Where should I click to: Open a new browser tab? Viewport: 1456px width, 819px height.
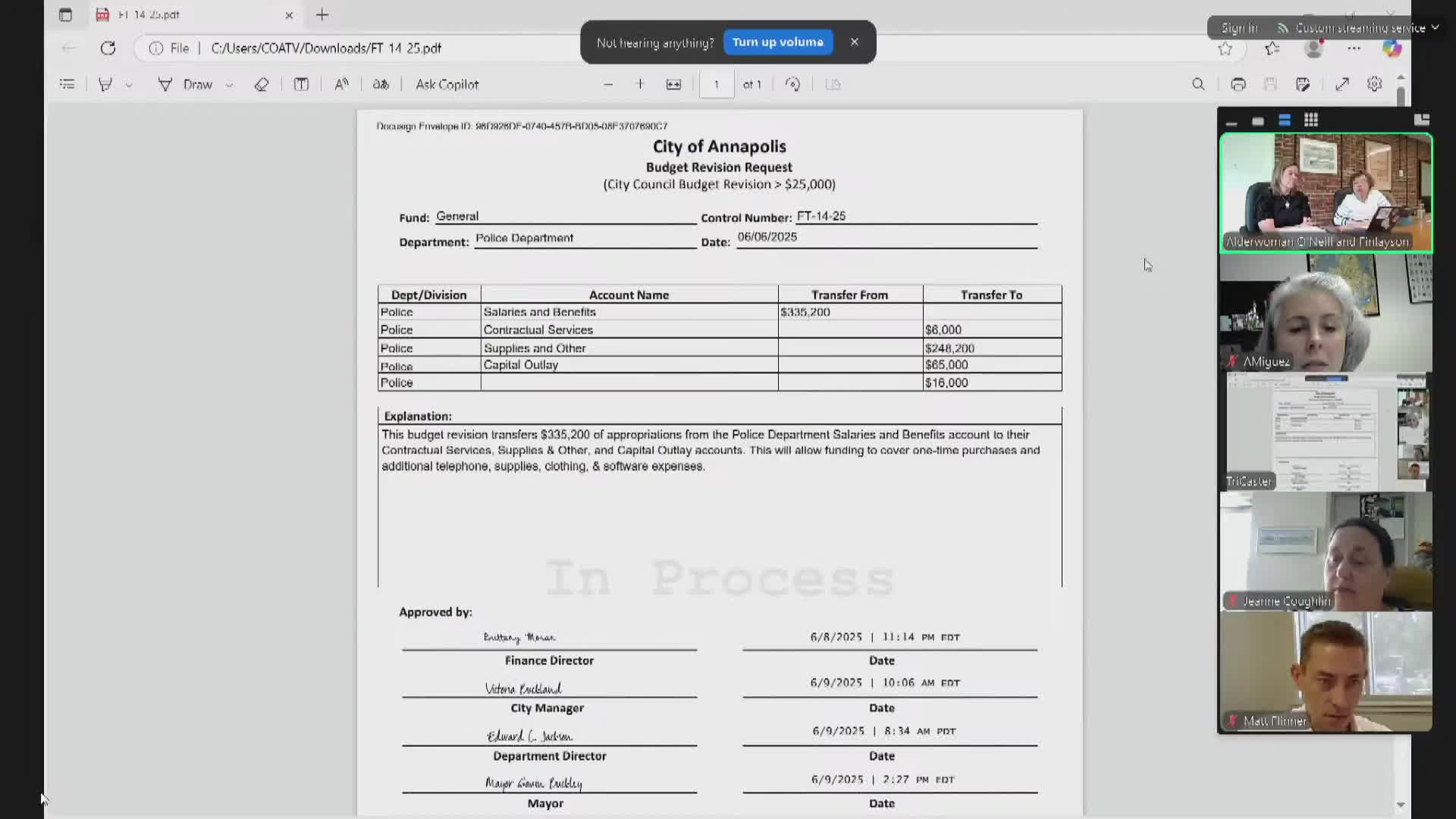point(322,14)
